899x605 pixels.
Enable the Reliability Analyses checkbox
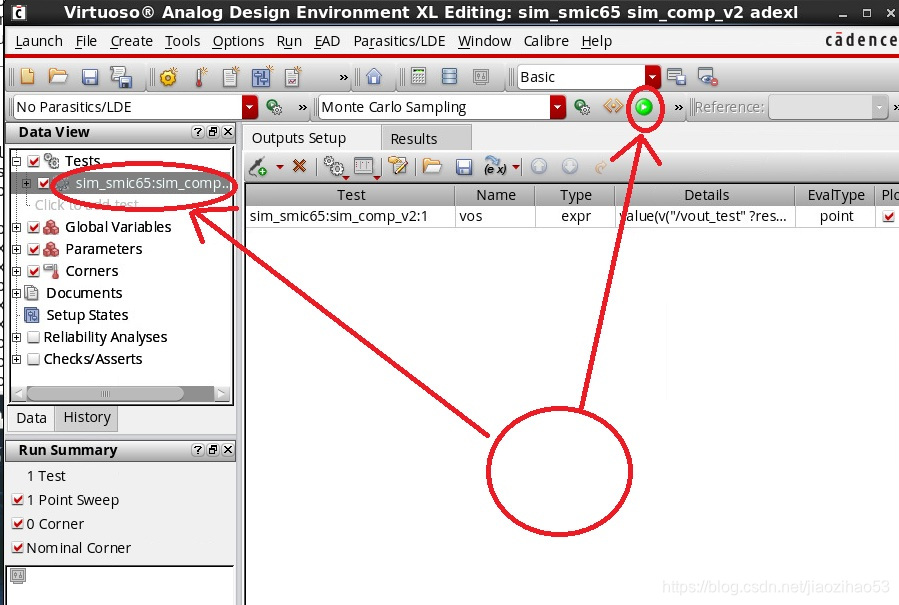[33, 337]
